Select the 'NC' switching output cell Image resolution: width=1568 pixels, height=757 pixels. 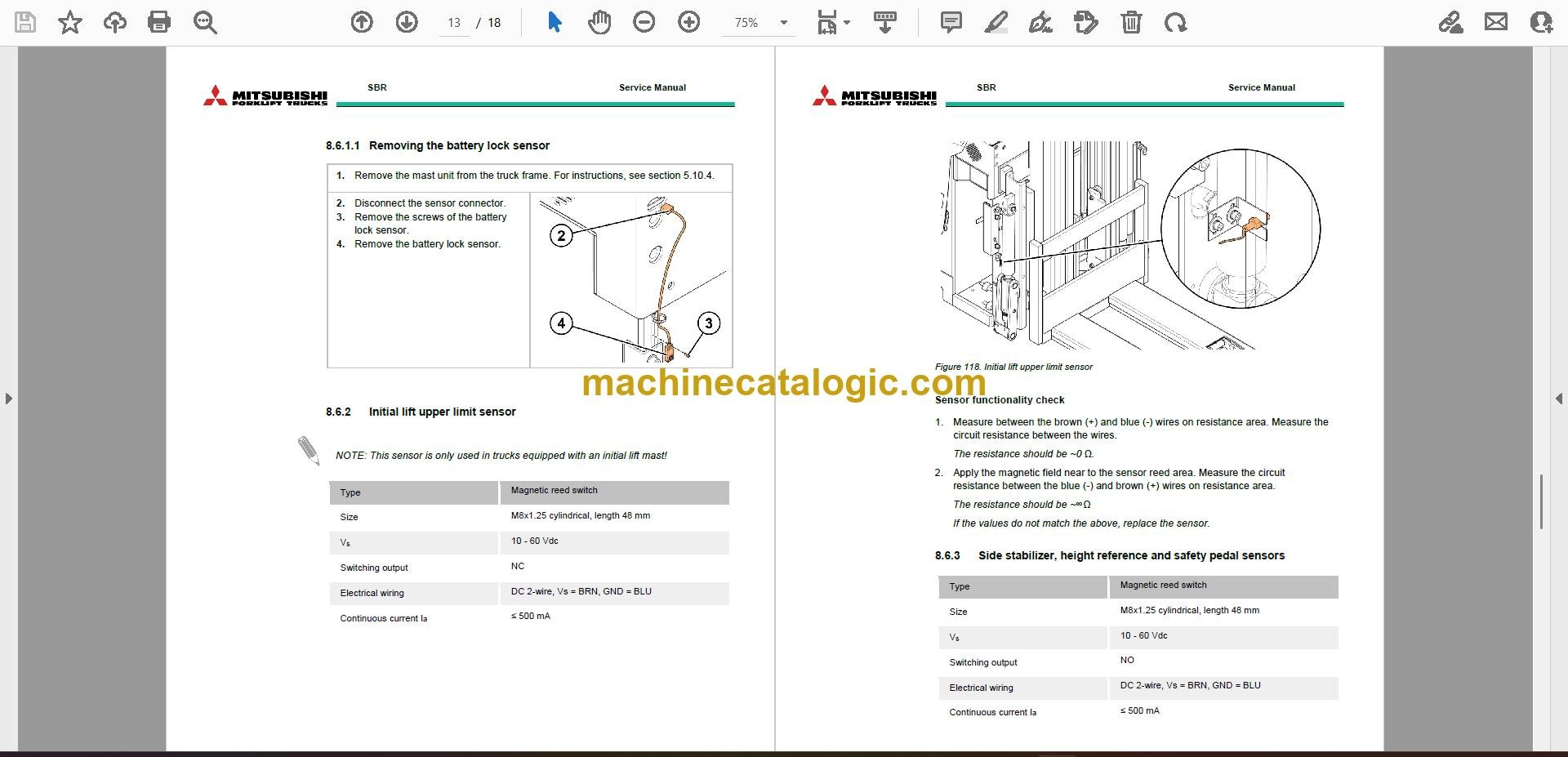pos(518,566)
